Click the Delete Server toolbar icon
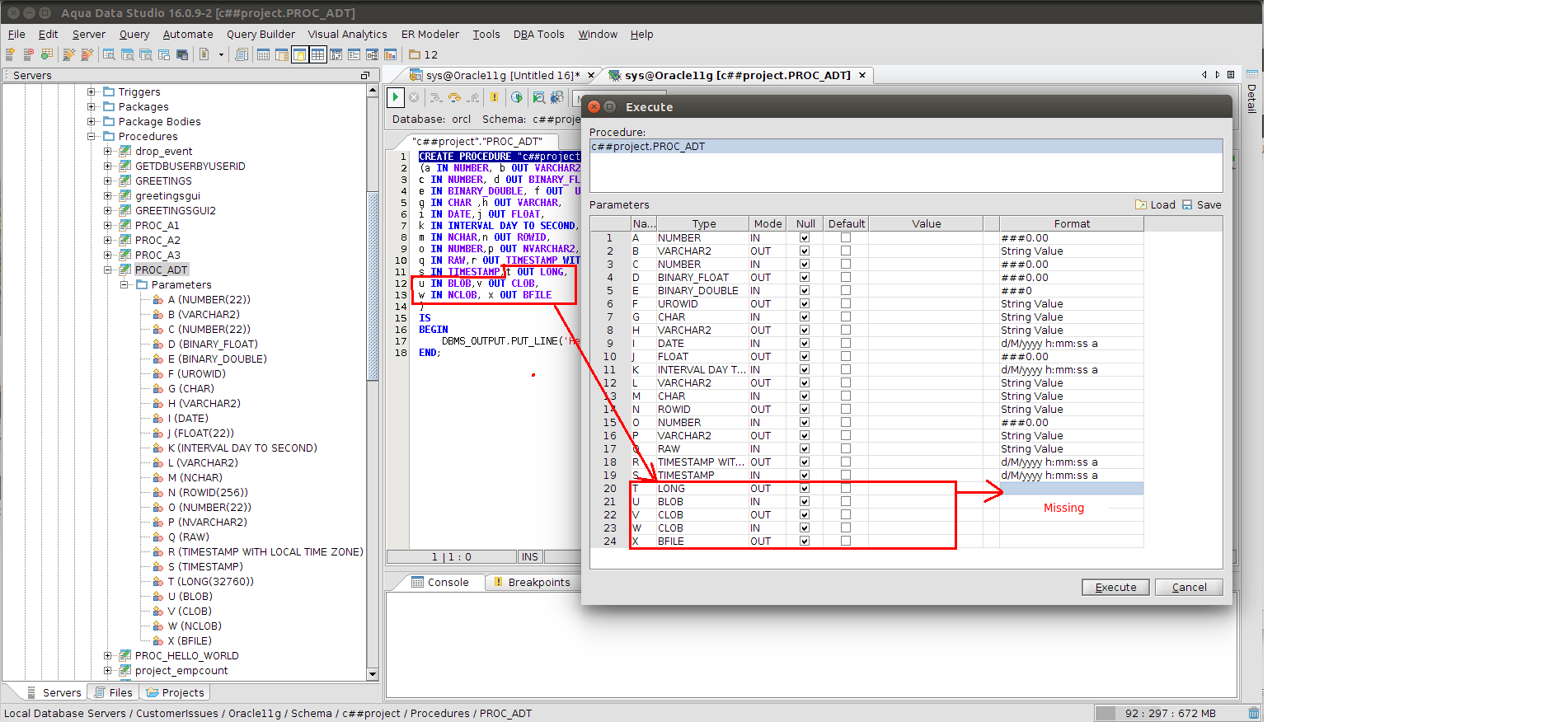The height and width of the screenshot is (722, 1568). (28, 54)
